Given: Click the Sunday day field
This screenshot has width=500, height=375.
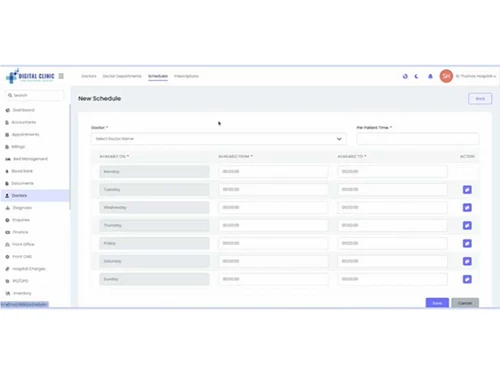Looking at the screenshot, I should [154, 279].
